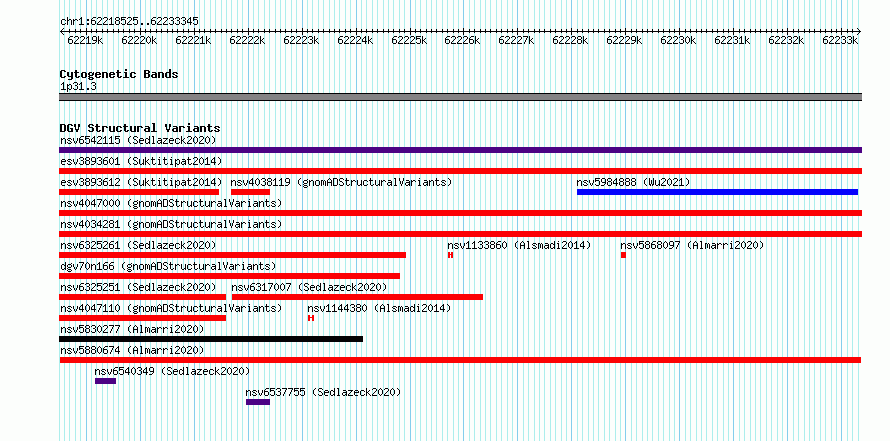Viewport: 890px width, 441px height.
Task: Click the chr1:62218525..62233345 region label
Action: (129, 22)
